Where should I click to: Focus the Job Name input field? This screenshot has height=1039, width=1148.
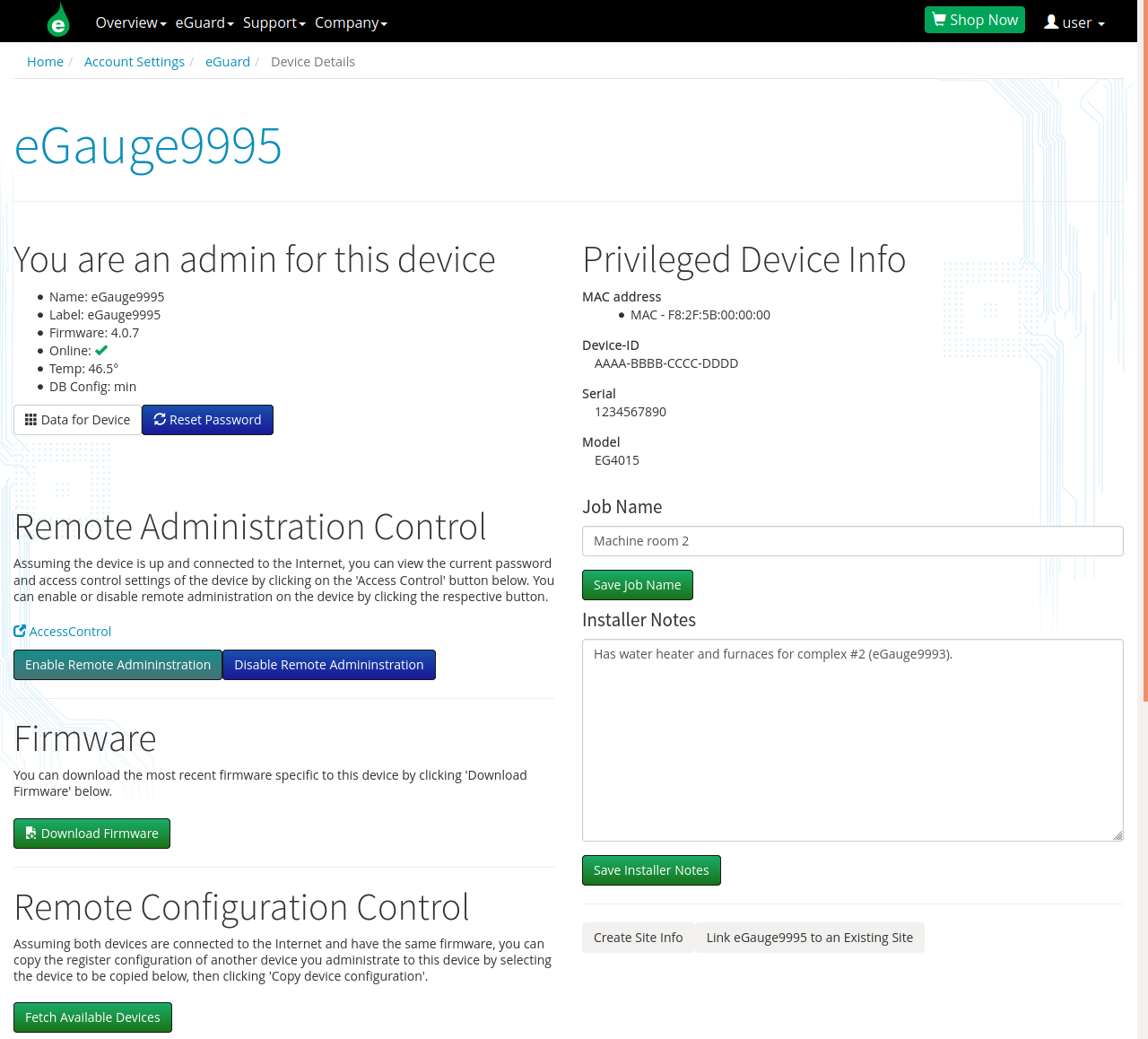coord(853,541)
